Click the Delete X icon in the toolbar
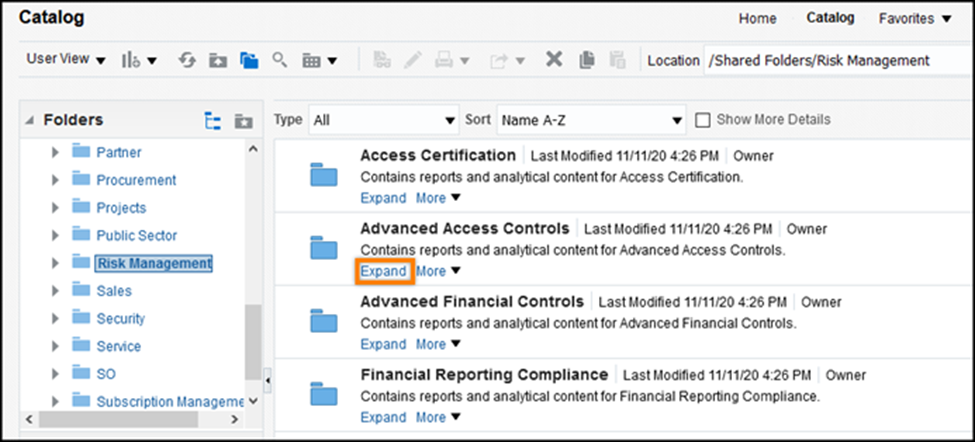Viewport: 975px width, 442px height. (553, 60)
